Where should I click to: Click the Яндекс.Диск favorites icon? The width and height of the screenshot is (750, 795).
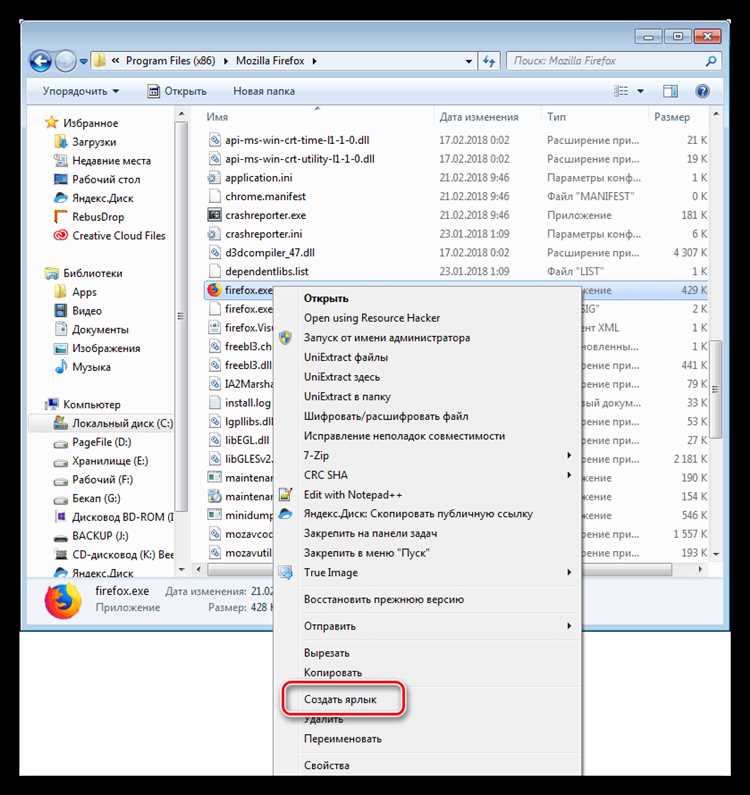[x=61, y=198]
